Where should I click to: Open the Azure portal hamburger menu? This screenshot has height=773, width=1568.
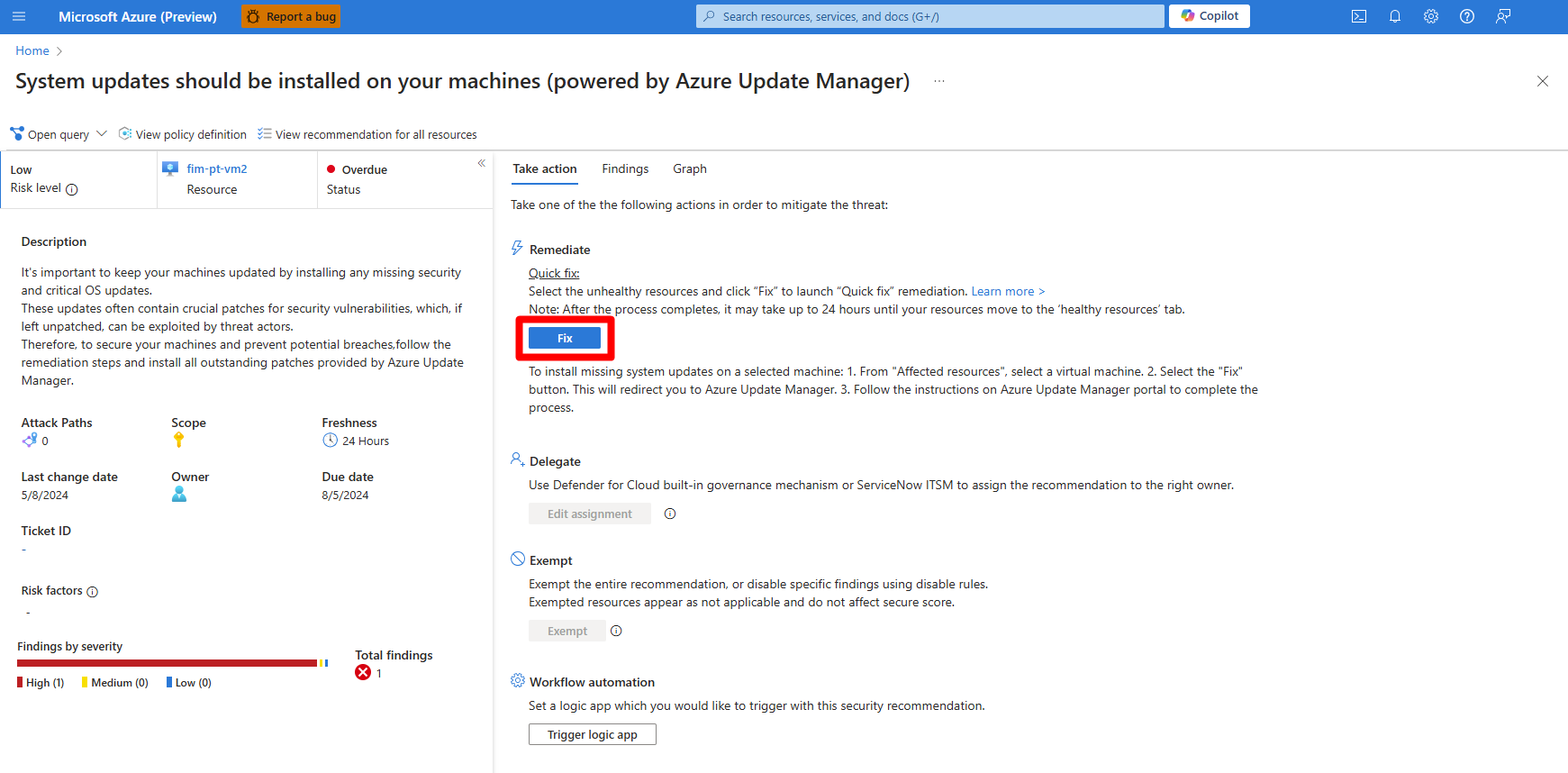pos(19,16)
